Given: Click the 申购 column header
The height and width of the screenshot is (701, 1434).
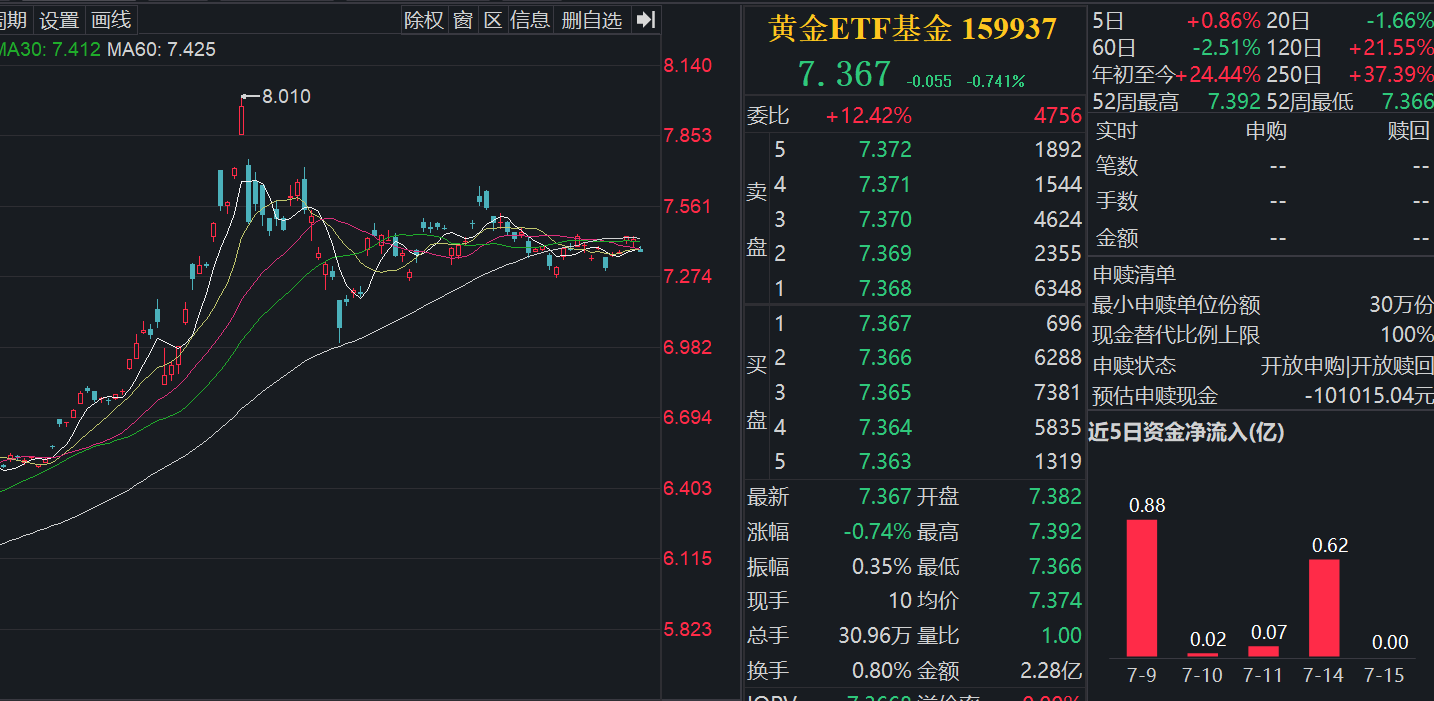Looking at the screenshot, I should pos(1266,131).
